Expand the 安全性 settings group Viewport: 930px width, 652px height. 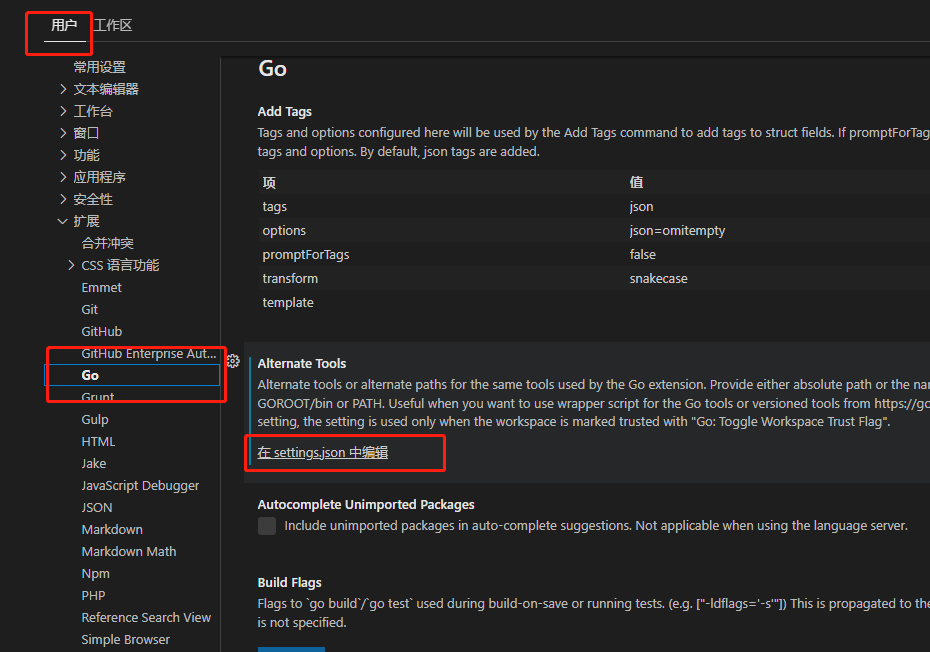64,199
